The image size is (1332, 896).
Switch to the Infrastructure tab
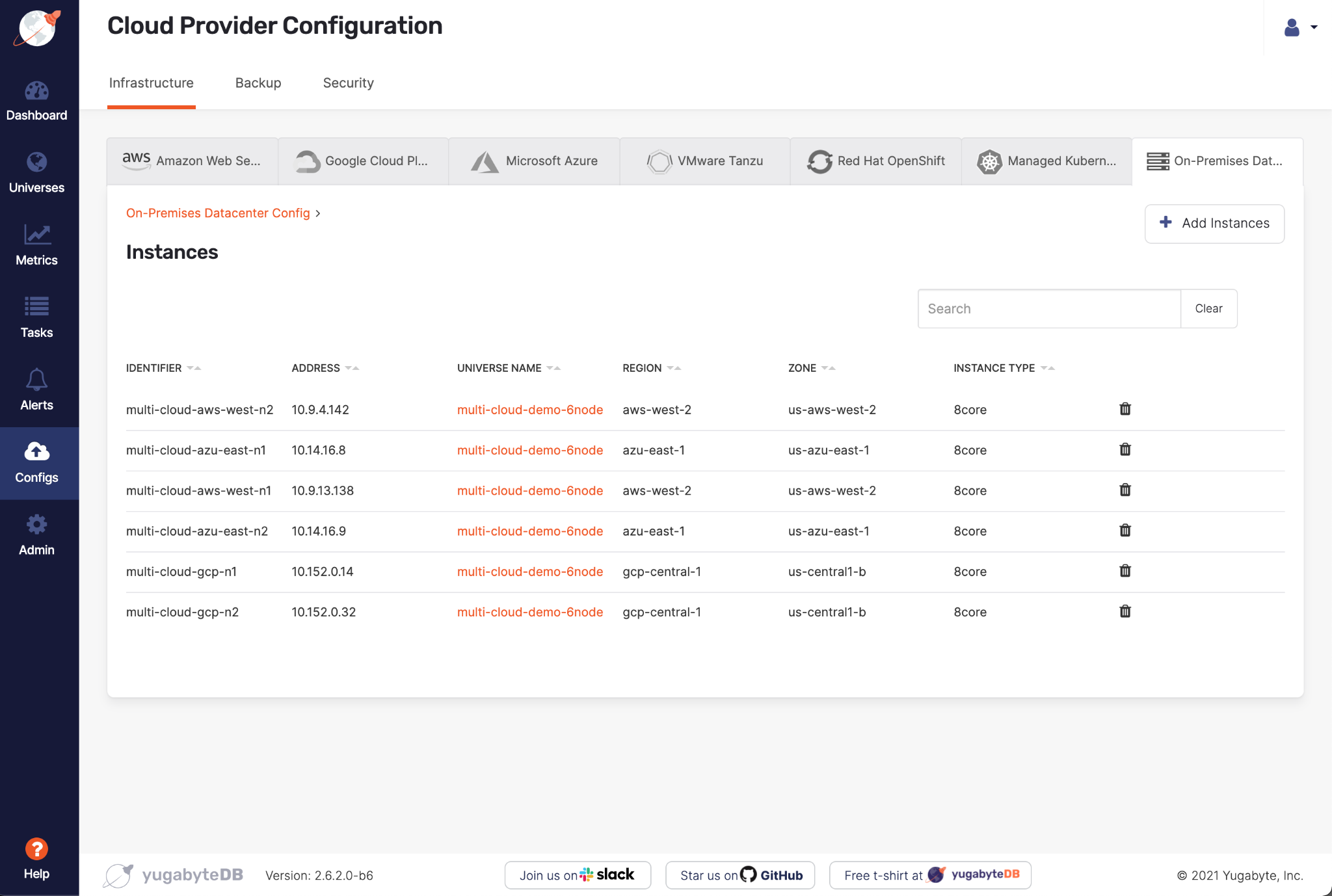pos(152,83)
